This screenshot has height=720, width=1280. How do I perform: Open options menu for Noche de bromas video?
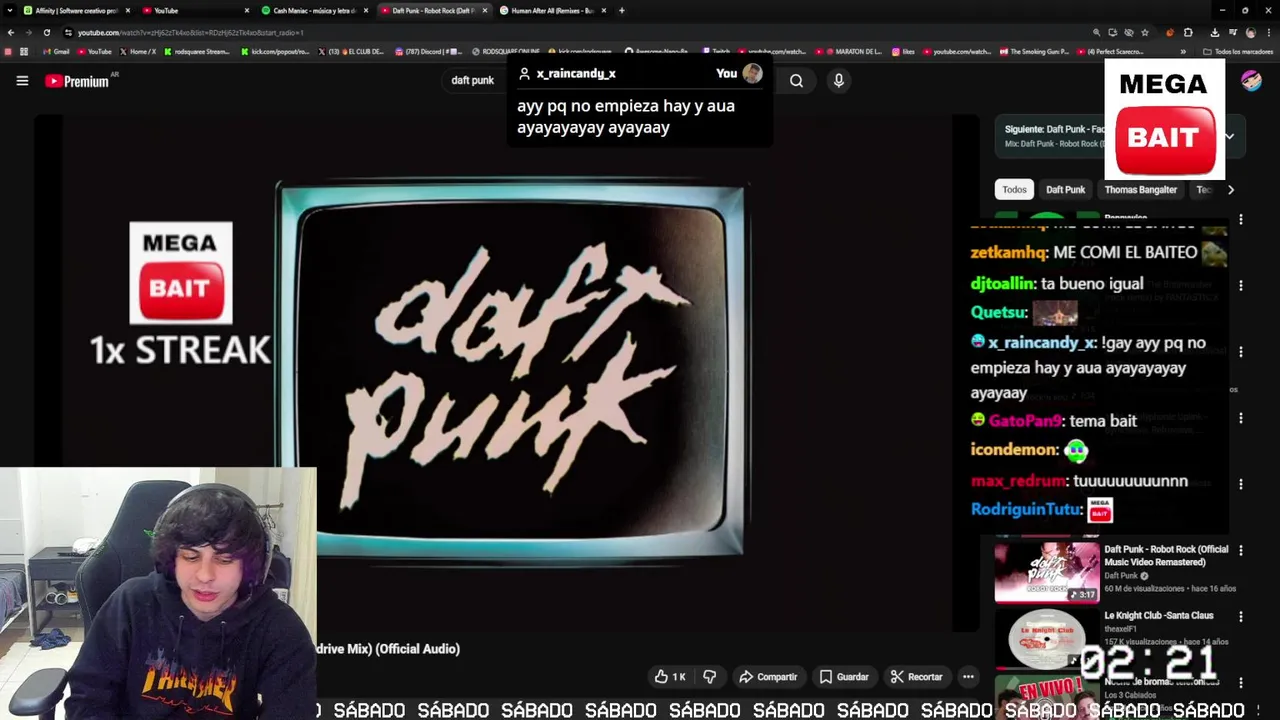[1241, 683]
